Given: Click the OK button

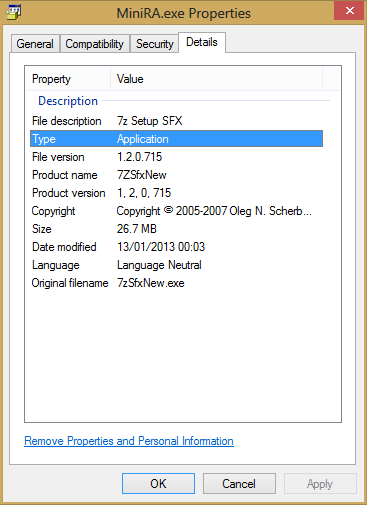Looking at the screenshot, I should [x=158, y=483].
